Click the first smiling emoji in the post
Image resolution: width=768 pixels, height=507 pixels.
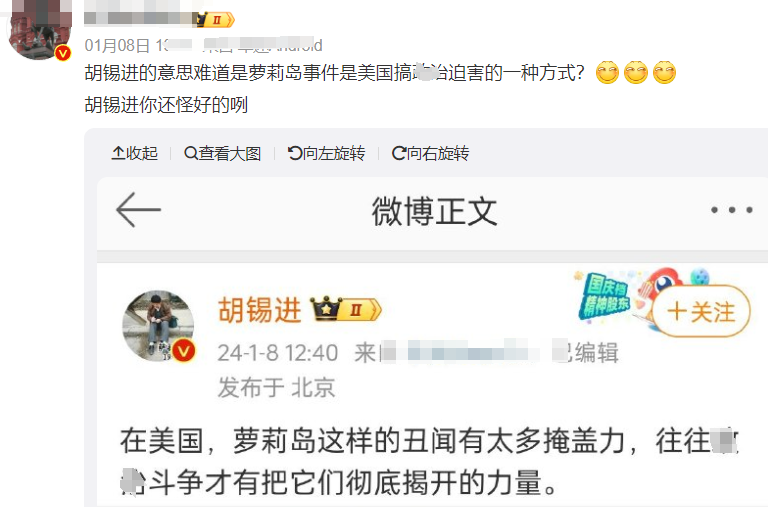click(x=607, y=72)
